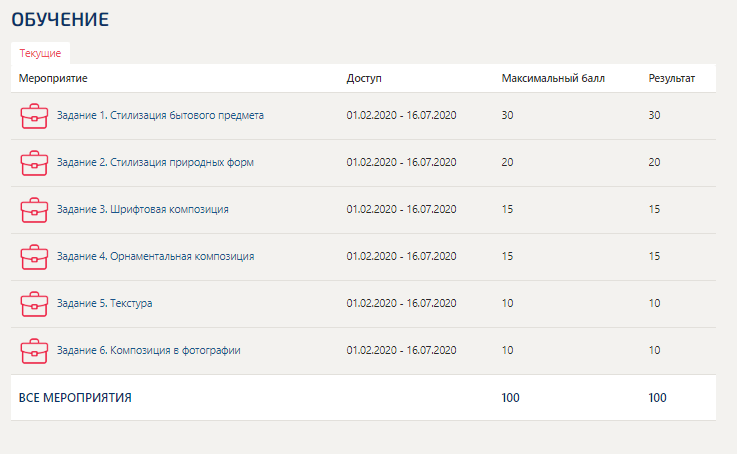This screenshot has width=737, height=454.
Task: Open Задание 3. Шрифтовая композиция link
Action: click(143, 209)
